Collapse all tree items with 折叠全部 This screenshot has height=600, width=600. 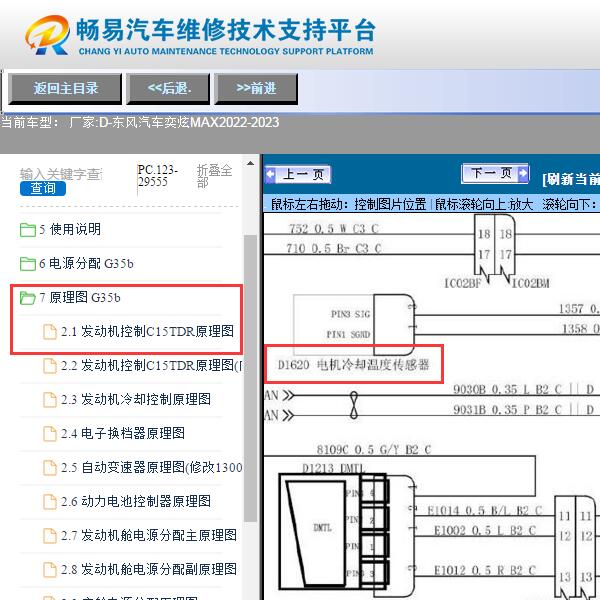click(214, 176)
